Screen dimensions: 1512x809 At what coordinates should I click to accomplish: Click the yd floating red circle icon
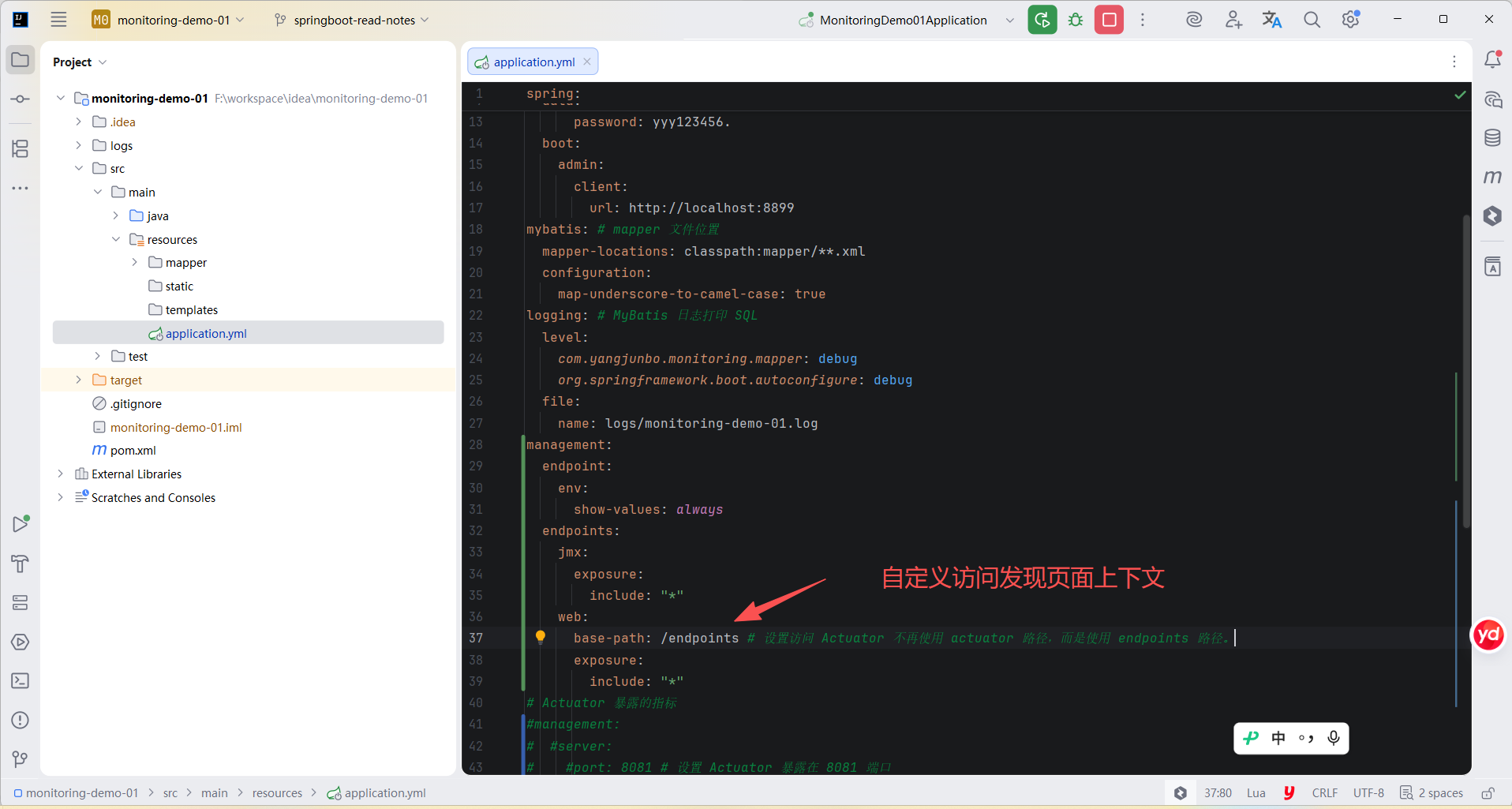(1489, 635)
